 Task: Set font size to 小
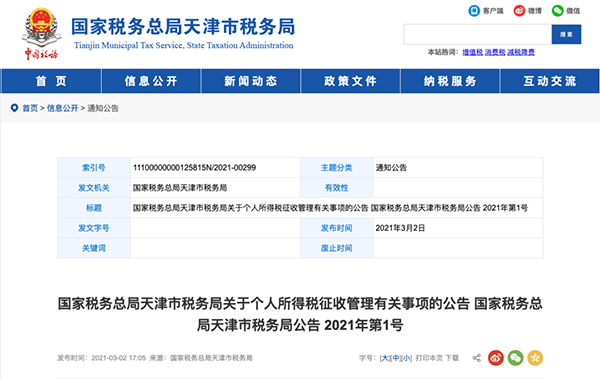(x=406, y=358)
